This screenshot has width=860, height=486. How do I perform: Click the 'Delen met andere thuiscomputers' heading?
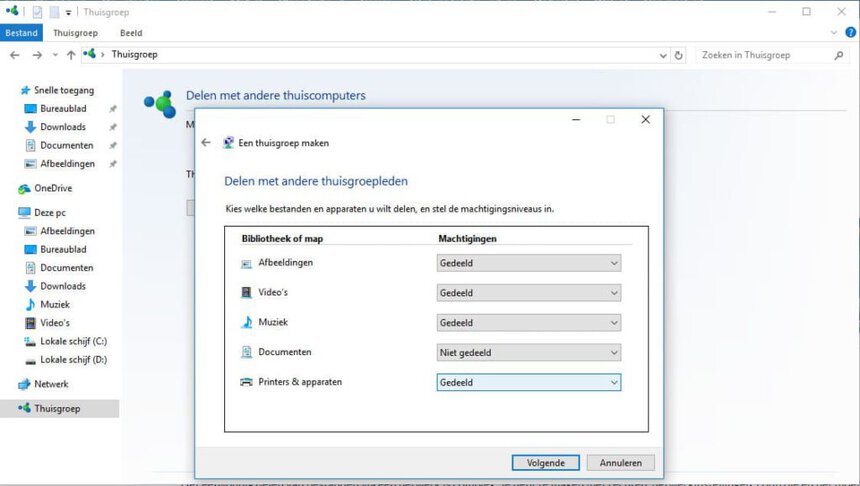tap(275, 95)
